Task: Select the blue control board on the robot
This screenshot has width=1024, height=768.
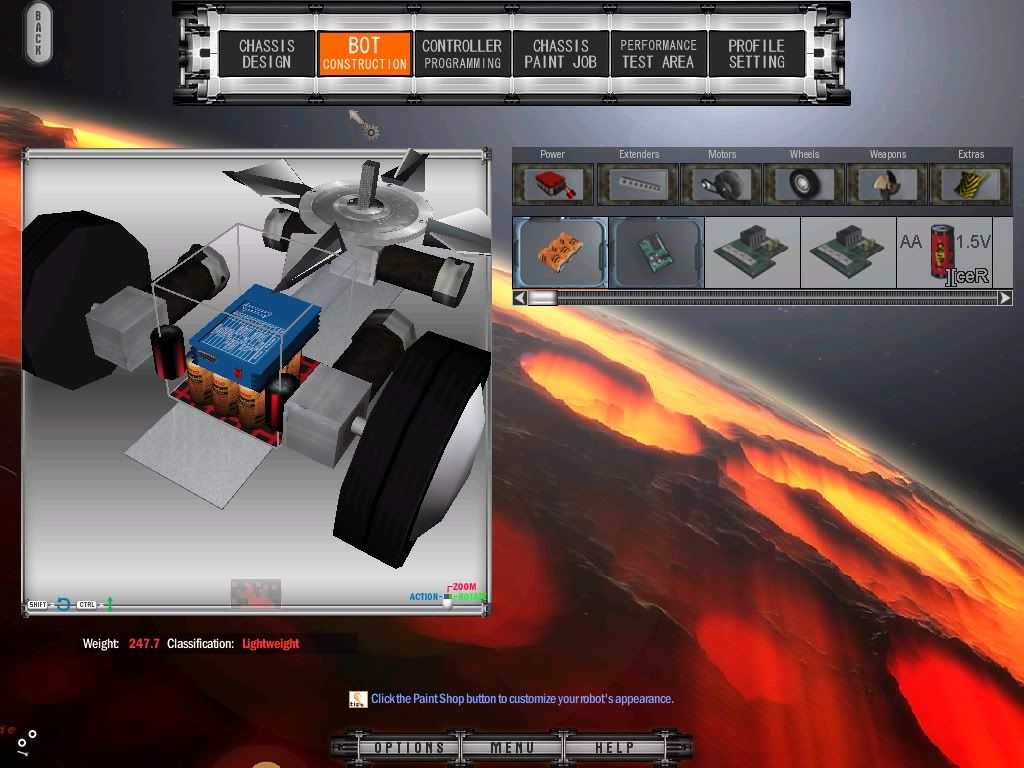Action: tap(255, 334)
